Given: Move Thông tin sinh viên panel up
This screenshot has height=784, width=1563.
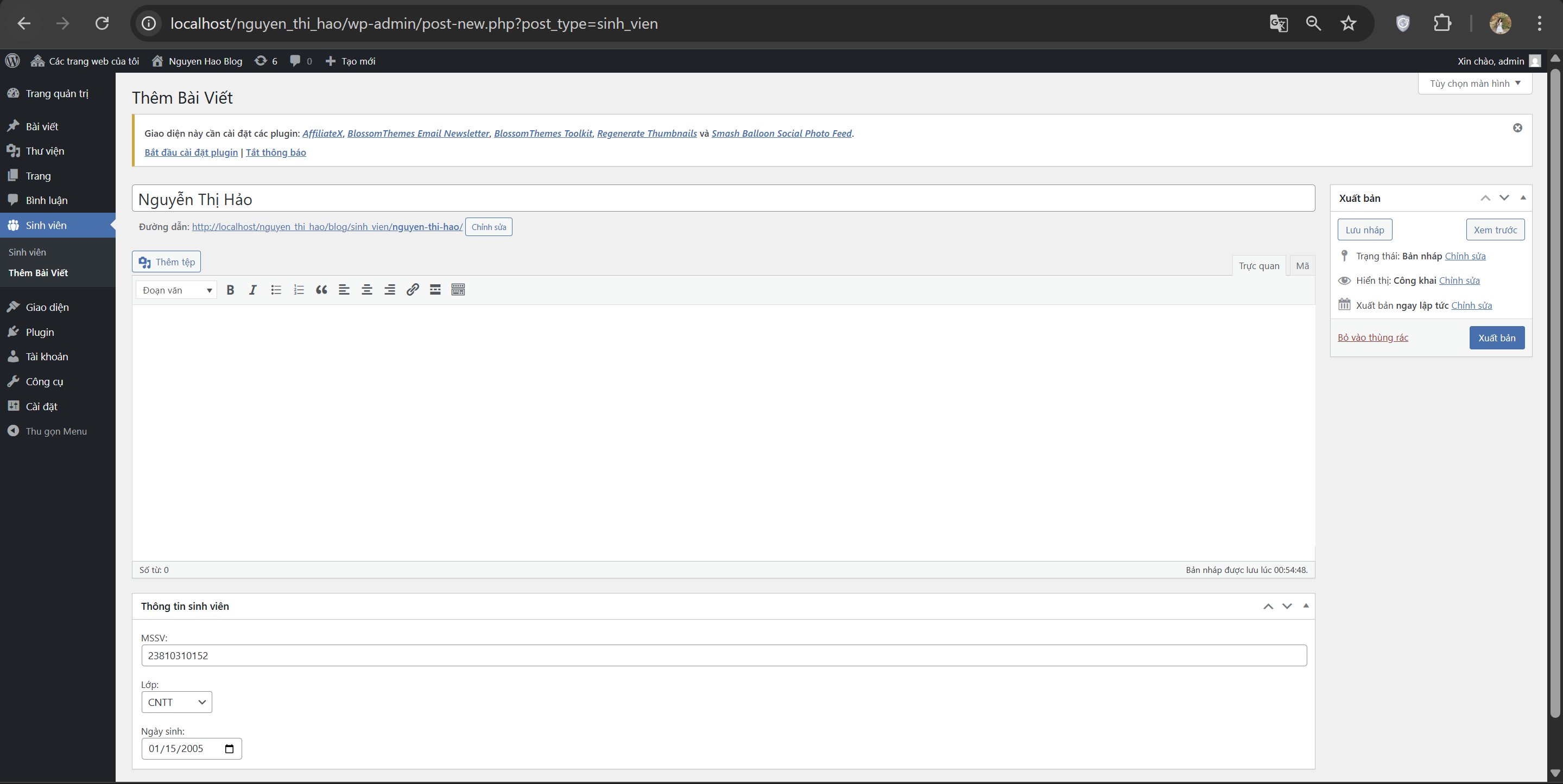Looking at the screenshot, I should 1268,607.
